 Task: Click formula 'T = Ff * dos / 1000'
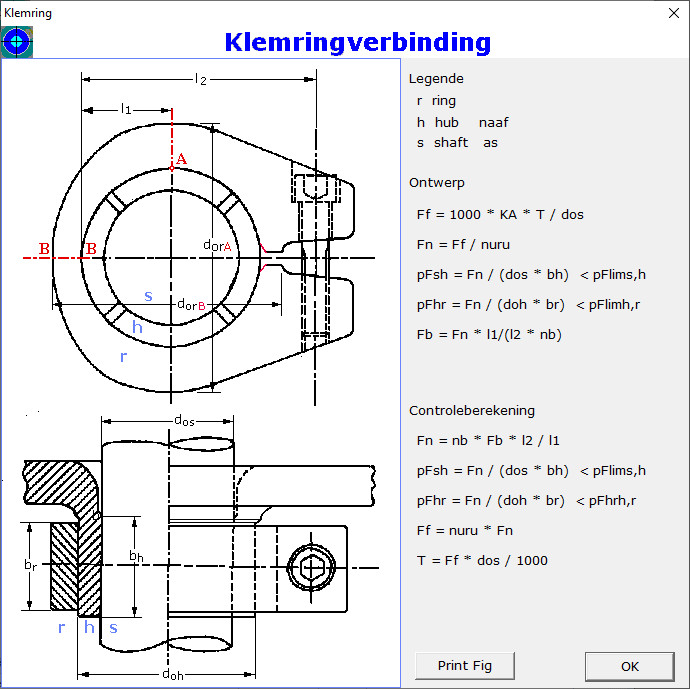(x=482, y=561)
